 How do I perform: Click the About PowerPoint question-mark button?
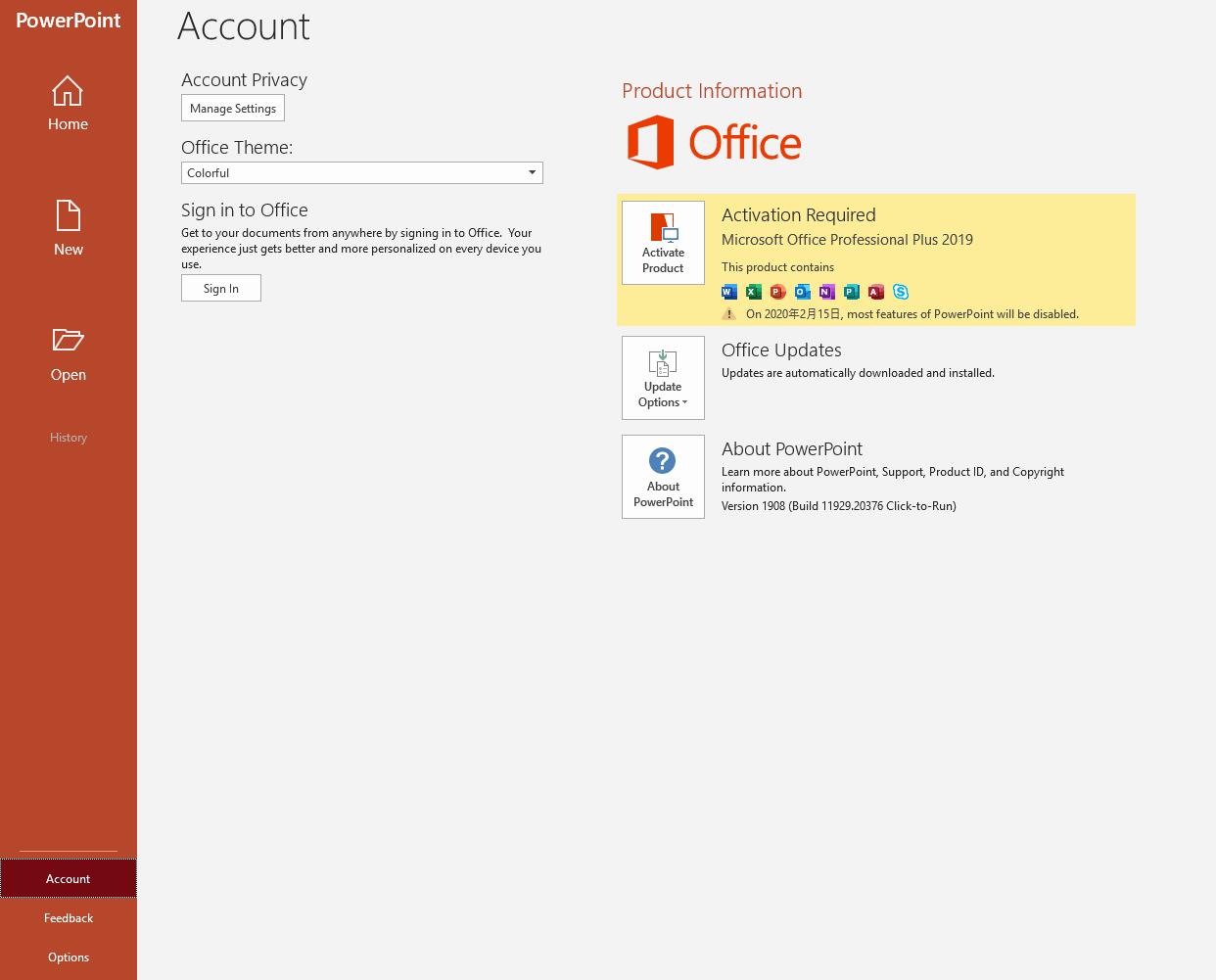pyautogui.click(x=663, y=477)
